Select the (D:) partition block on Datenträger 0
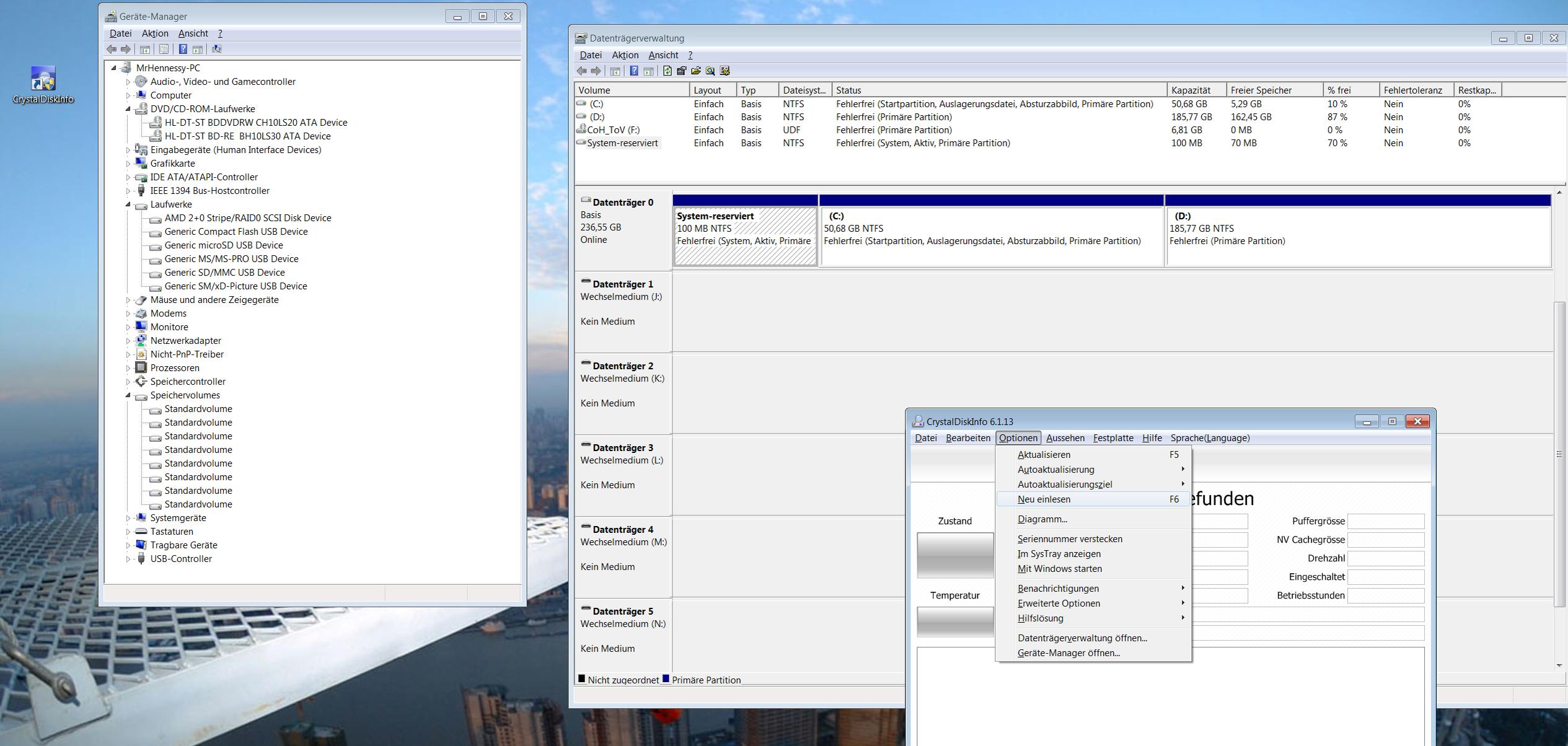The image size is (1568, 746). pos(1357,235)
